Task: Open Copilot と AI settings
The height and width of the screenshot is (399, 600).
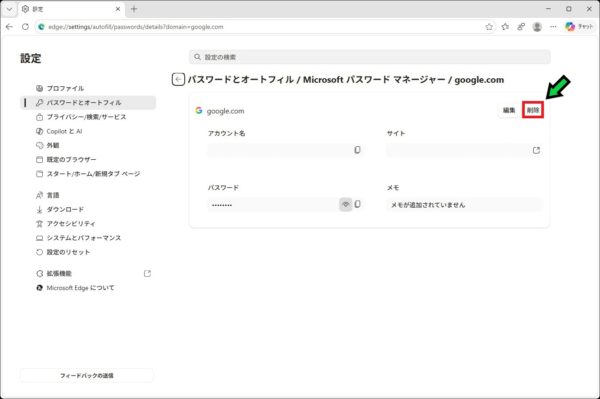Action: tap(88, 131)
